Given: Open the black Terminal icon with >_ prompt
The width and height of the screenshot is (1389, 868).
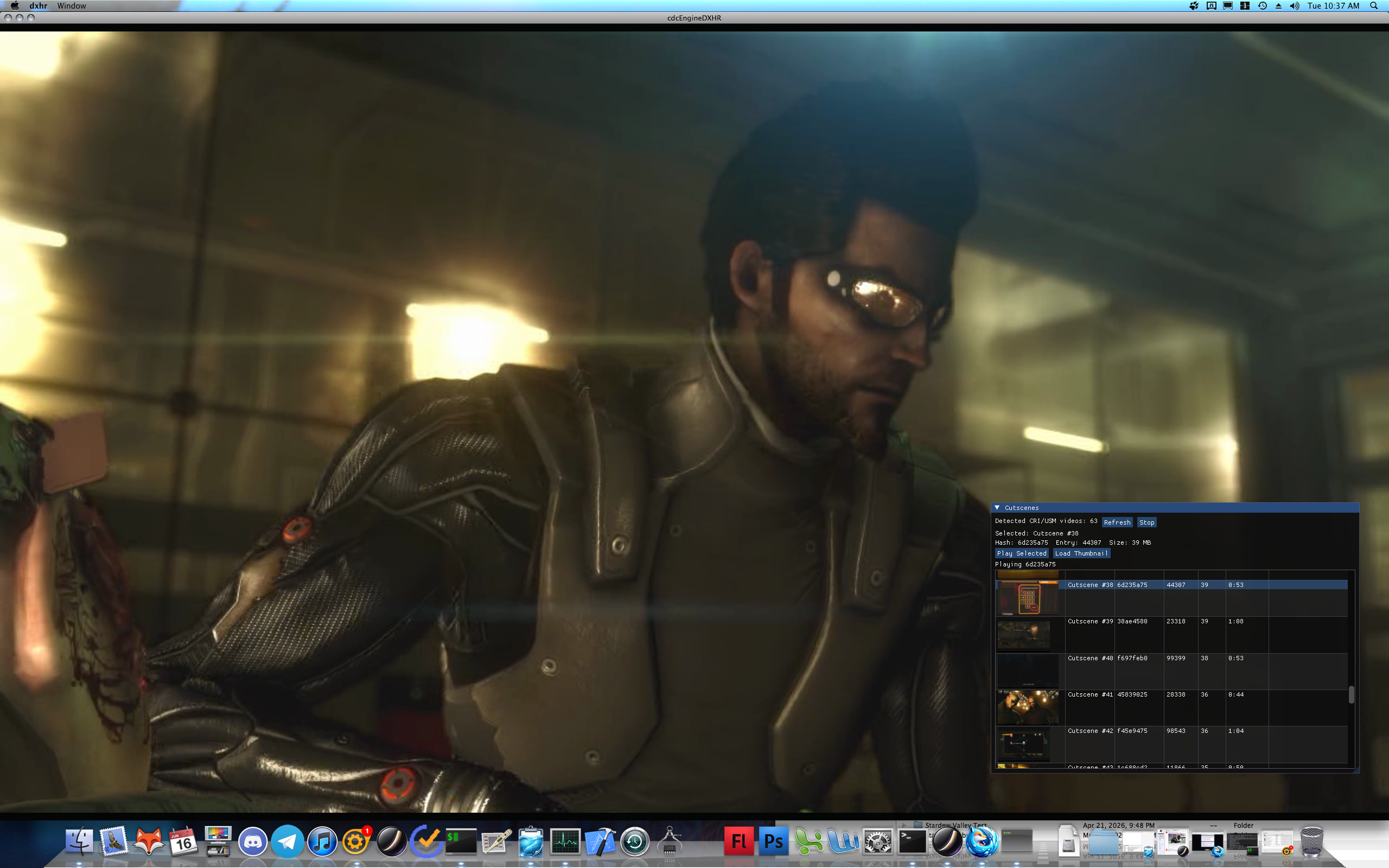Looking at the screenshot, I should point(912,841).
